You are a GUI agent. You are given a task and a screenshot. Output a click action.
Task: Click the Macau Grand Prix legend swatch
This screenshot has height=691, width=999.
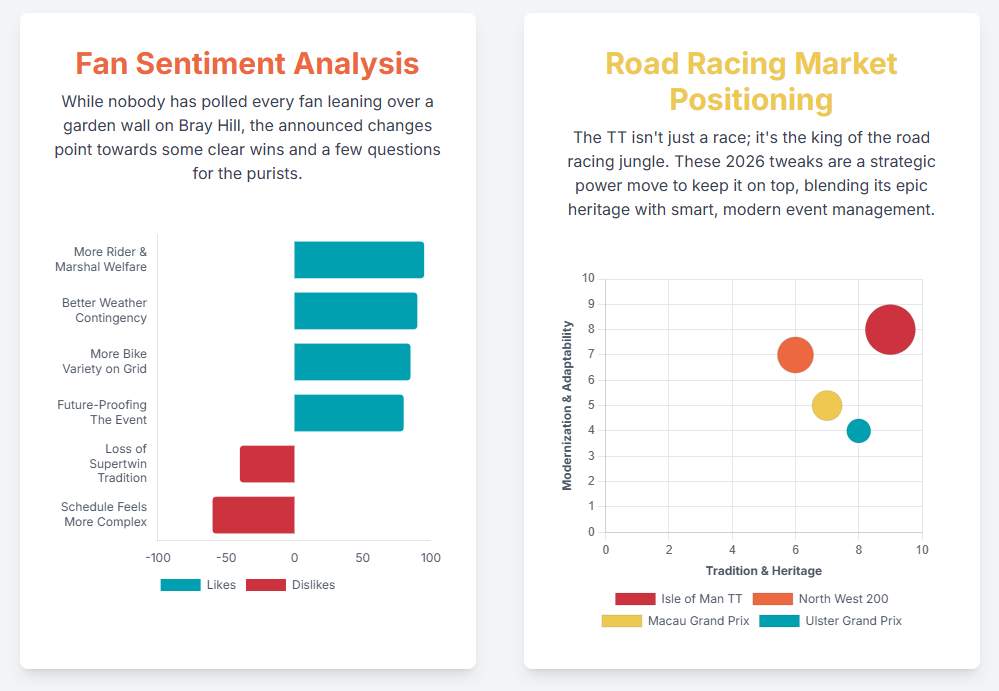click(621, 621)
